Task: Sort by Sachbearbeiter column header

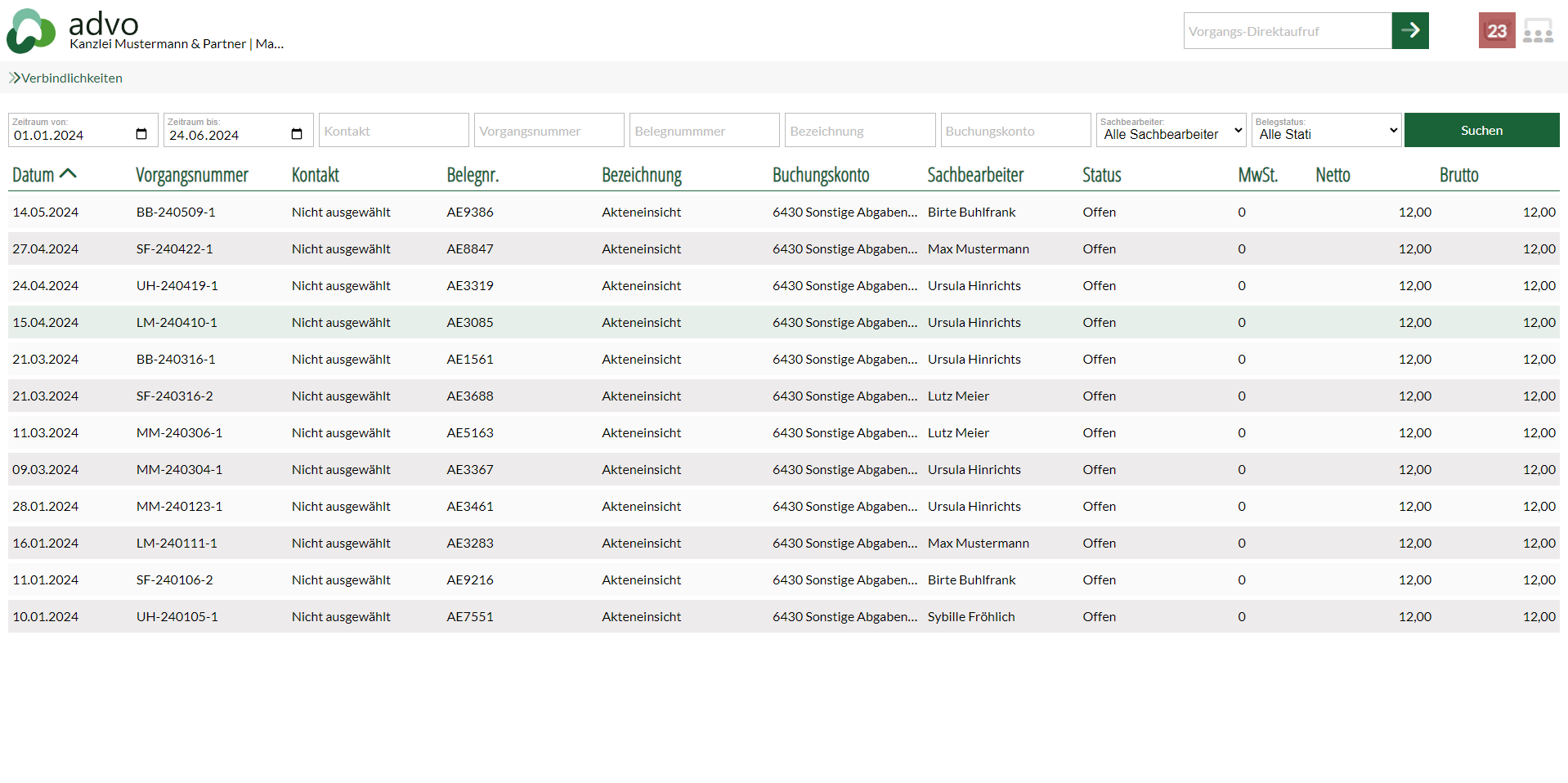Action: click(x=974, y=175)
